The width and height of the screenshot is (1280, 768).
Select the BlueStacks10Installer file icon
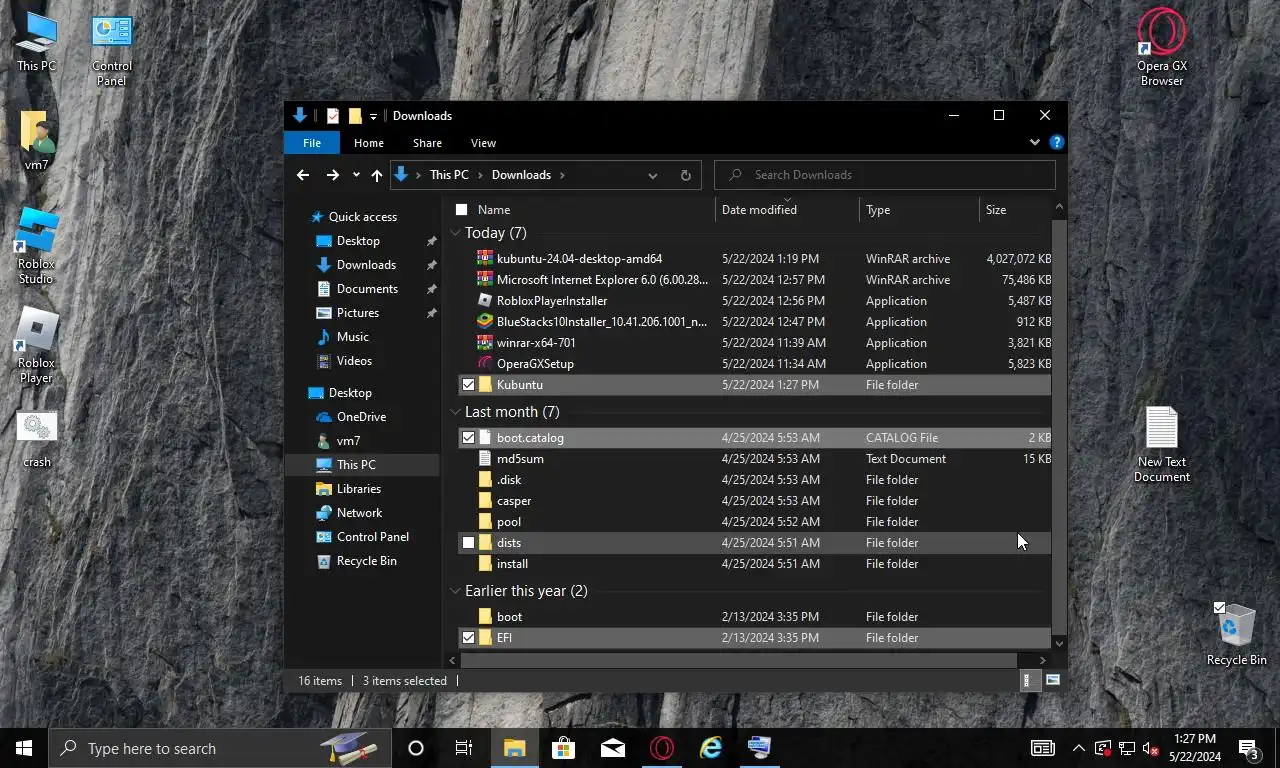(485, 322)
